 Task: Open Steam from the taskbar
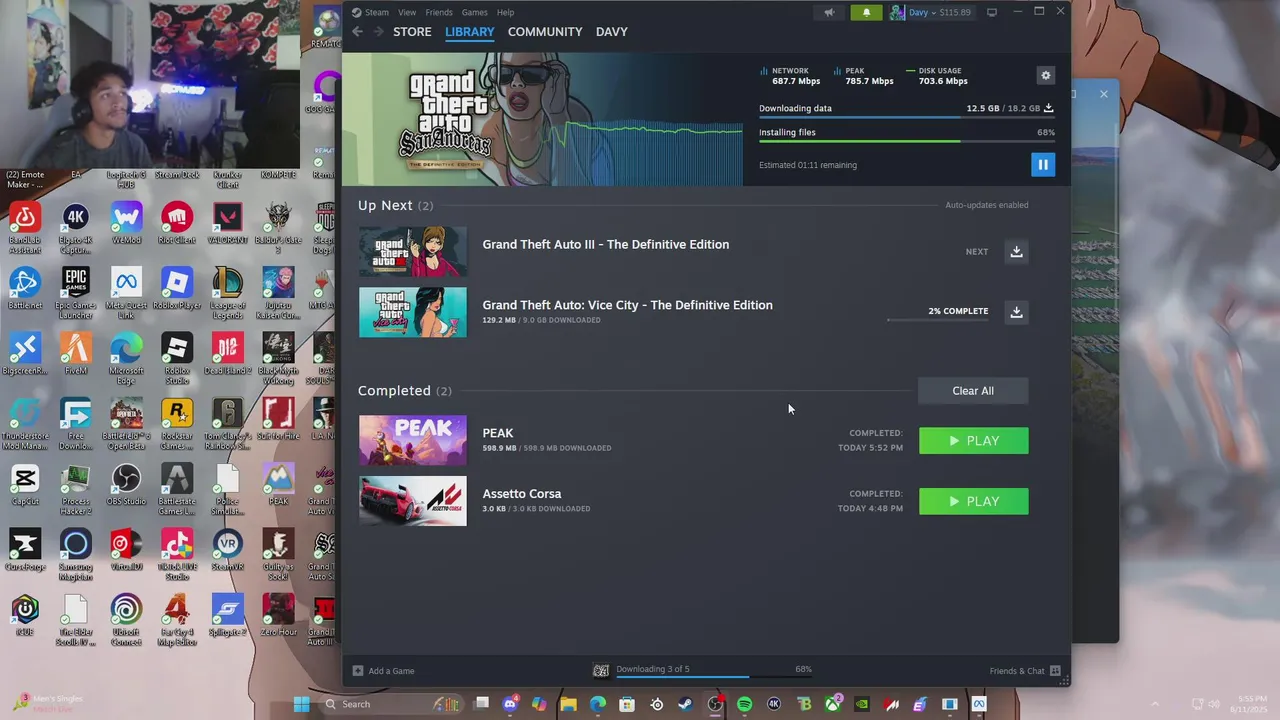685,704
